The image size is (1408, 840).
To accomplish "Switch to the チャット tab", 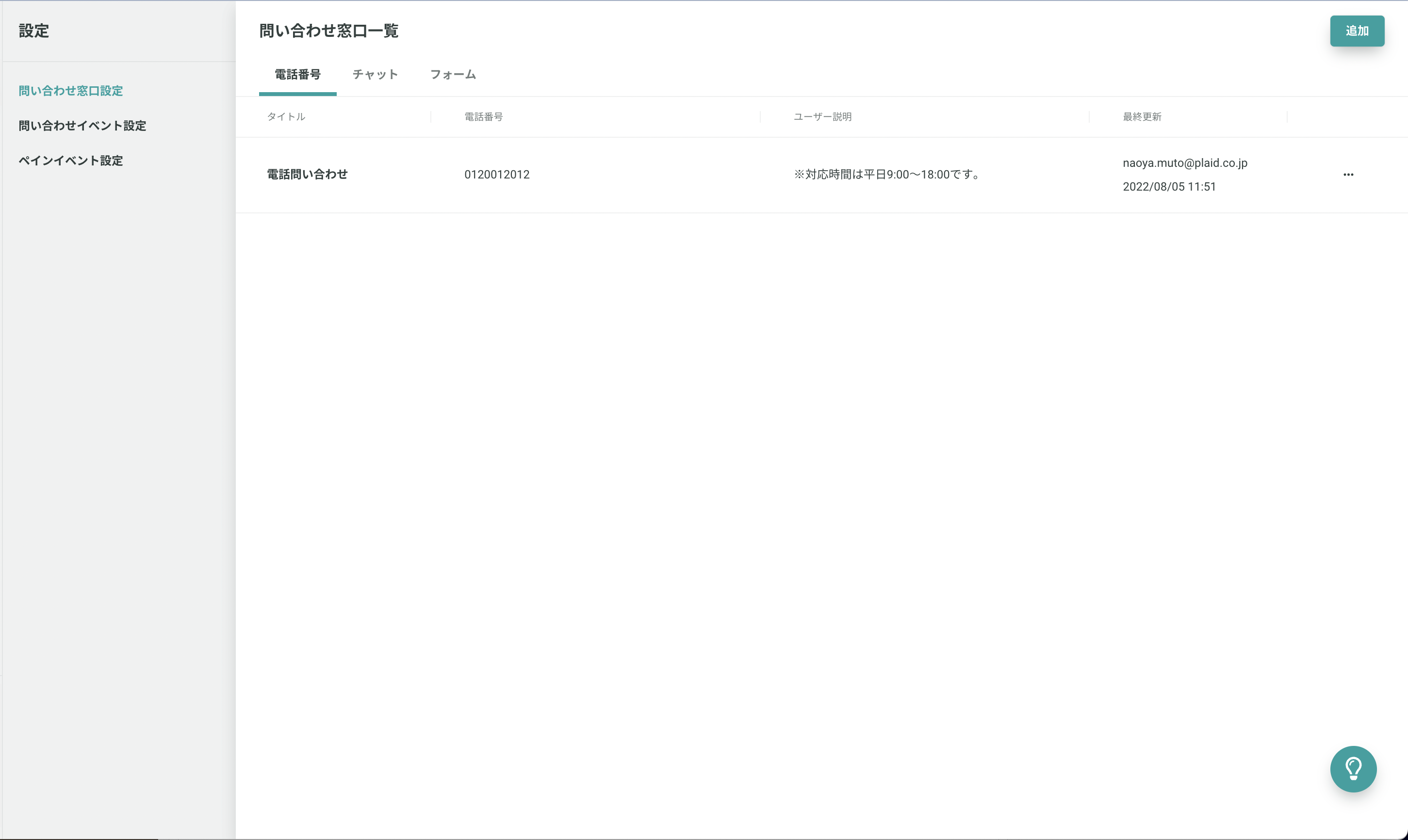I will click(x=375, y=74).
